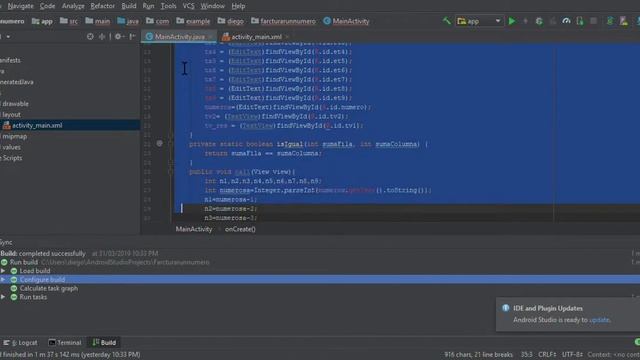Click the Apply Changes icon
This screenshot has width=640, height=360.
pyautogui.click(x=525, y=21)
